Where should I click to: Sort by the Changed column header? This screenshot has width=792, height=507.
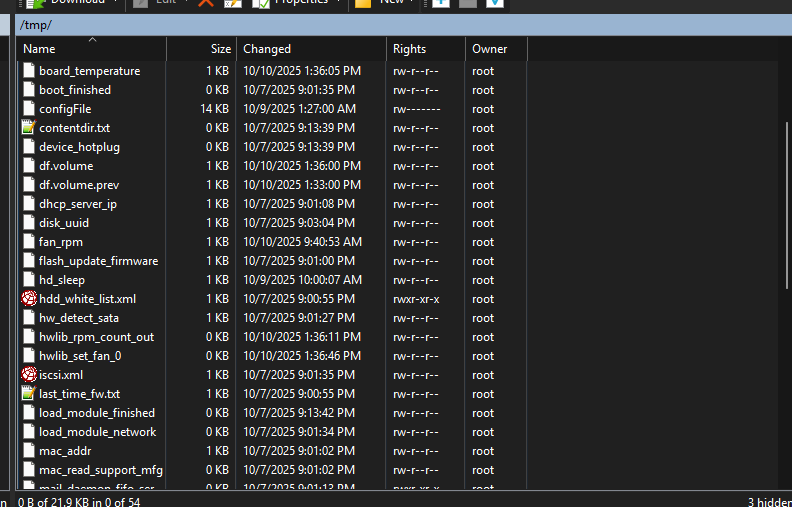click(x=311, y=48)
